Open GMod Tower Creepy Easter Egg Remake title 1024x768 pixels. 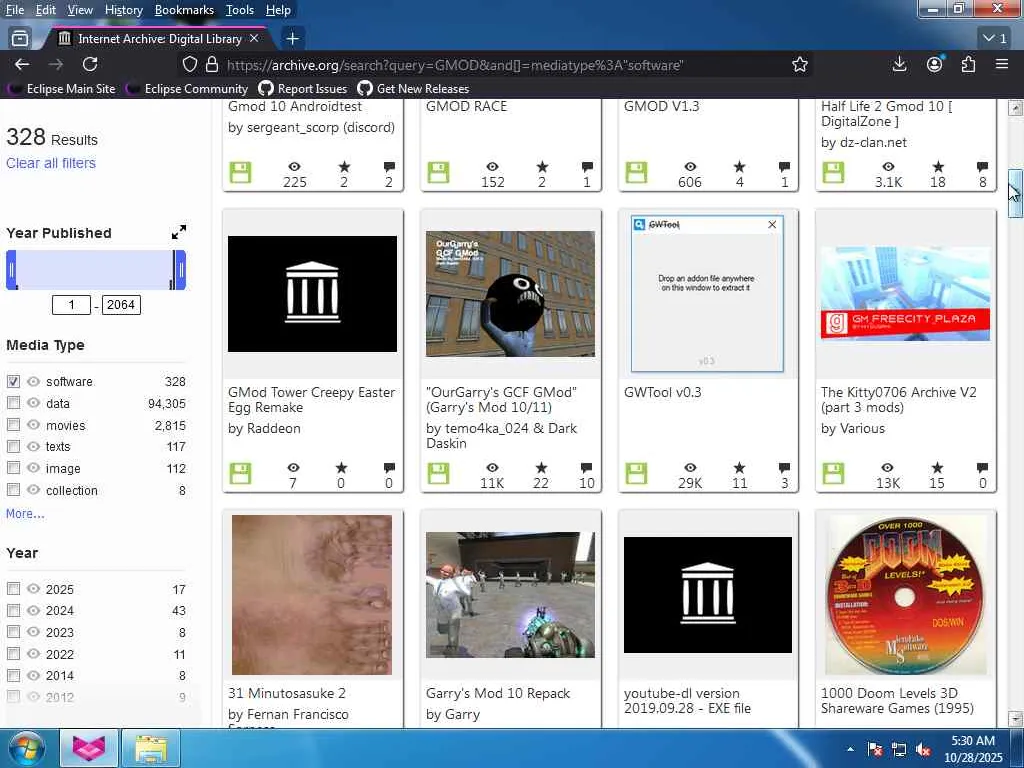click(312, 400)
